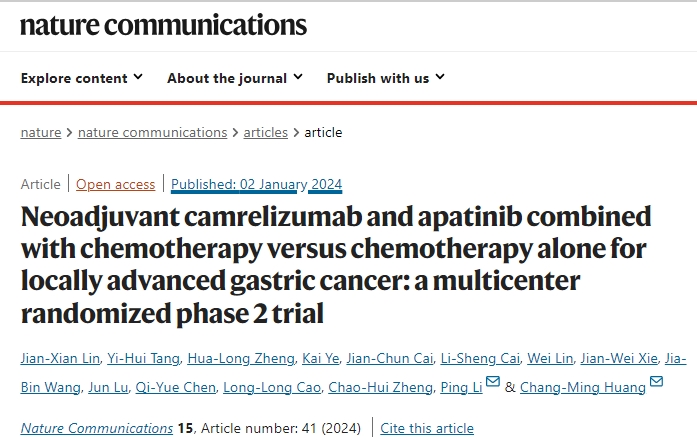This screenshot has width=697, height=440.
Task: Open the About the journal dropdown
Action: pos(235,78)
